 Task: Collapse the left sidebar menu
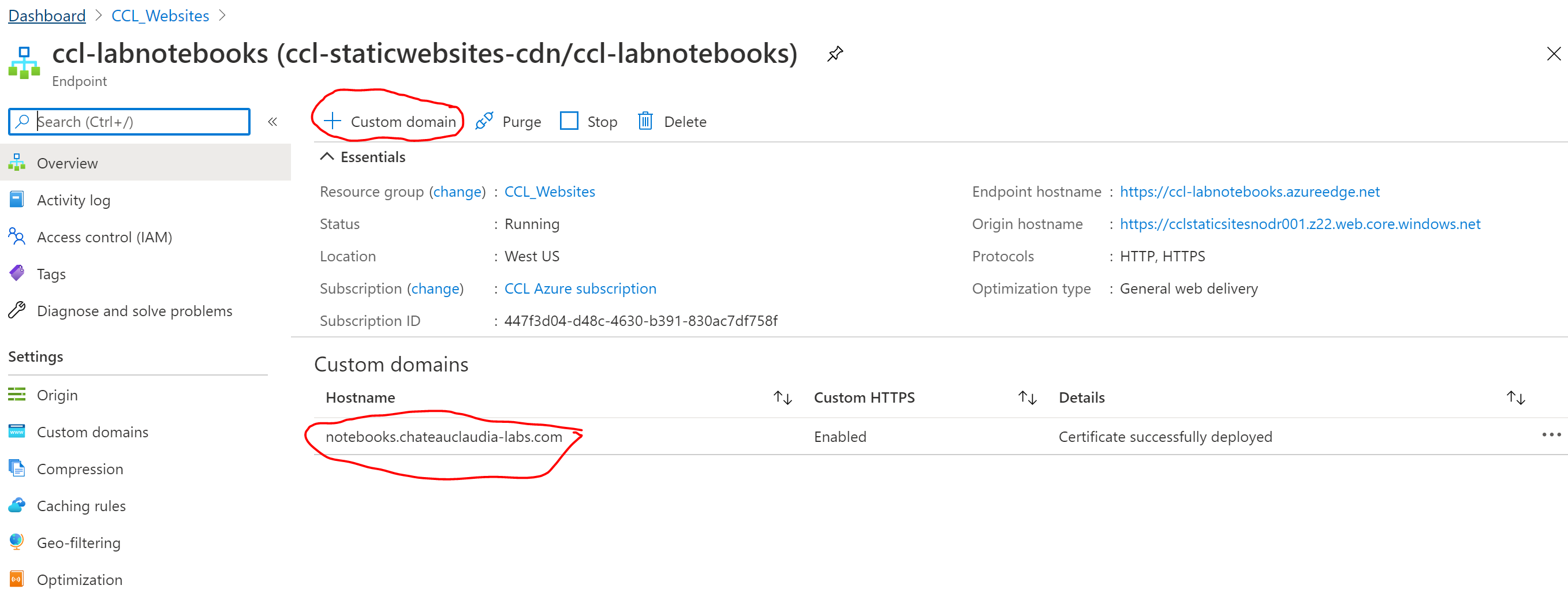pyautogui.click(x=272, y=122)
